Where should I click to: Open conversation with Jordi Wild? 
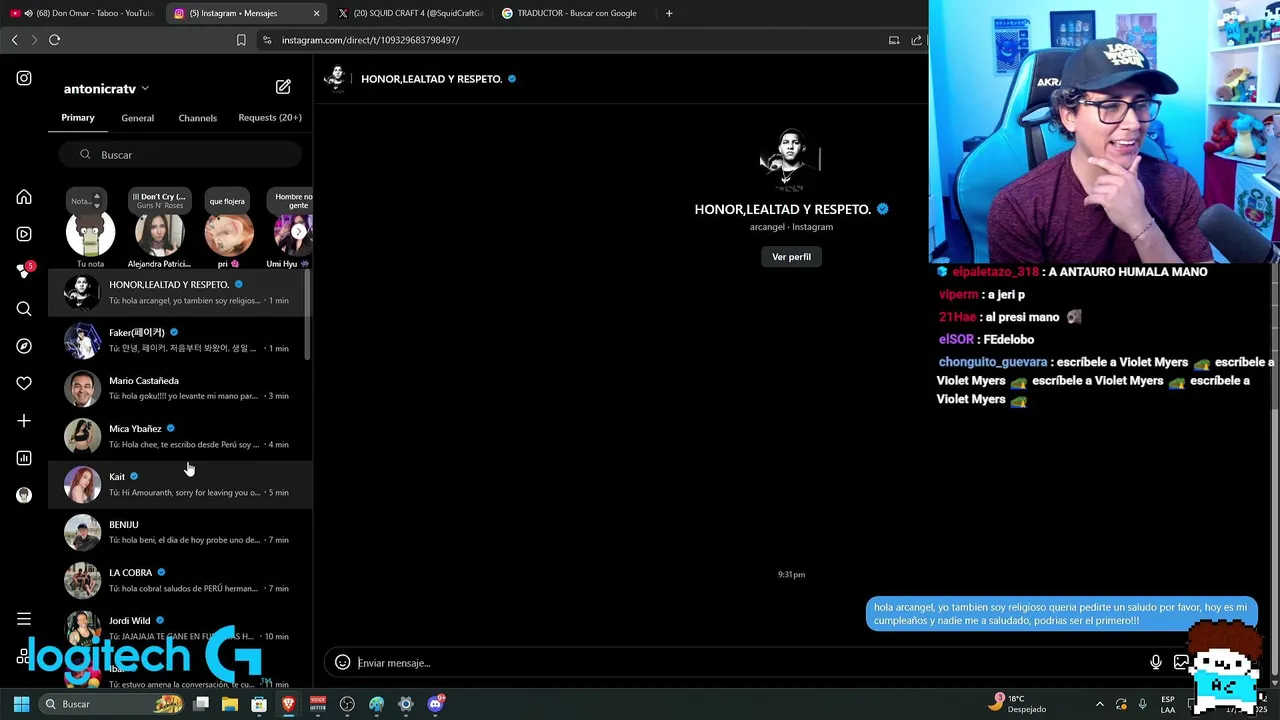(180, 628)
